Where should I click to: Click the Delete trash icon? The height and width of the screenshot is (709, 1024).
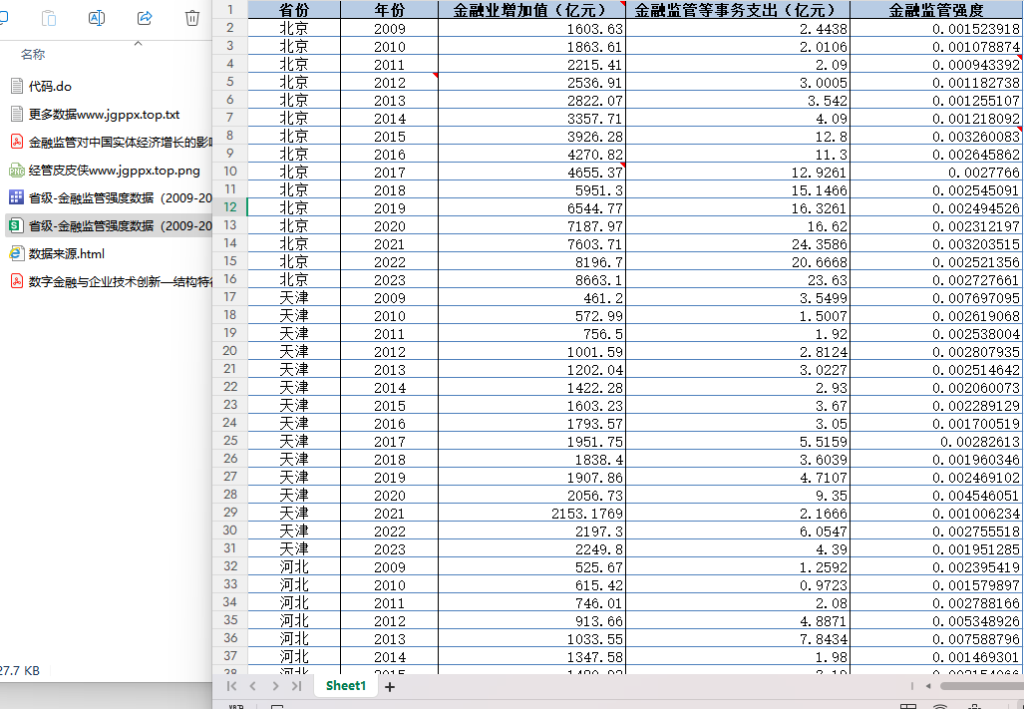coord(192,18)
